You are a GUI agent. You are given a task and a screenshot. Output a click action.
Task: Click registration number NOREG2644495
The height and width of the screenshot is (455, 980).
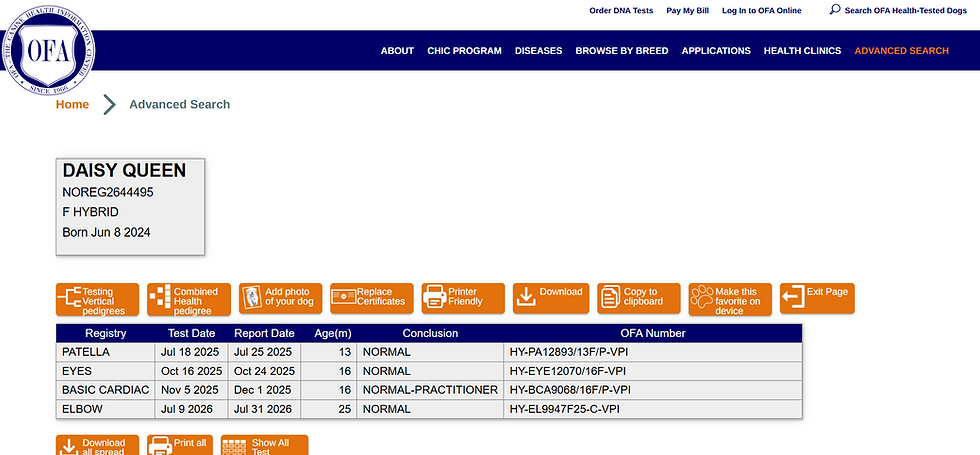[108, 192]
